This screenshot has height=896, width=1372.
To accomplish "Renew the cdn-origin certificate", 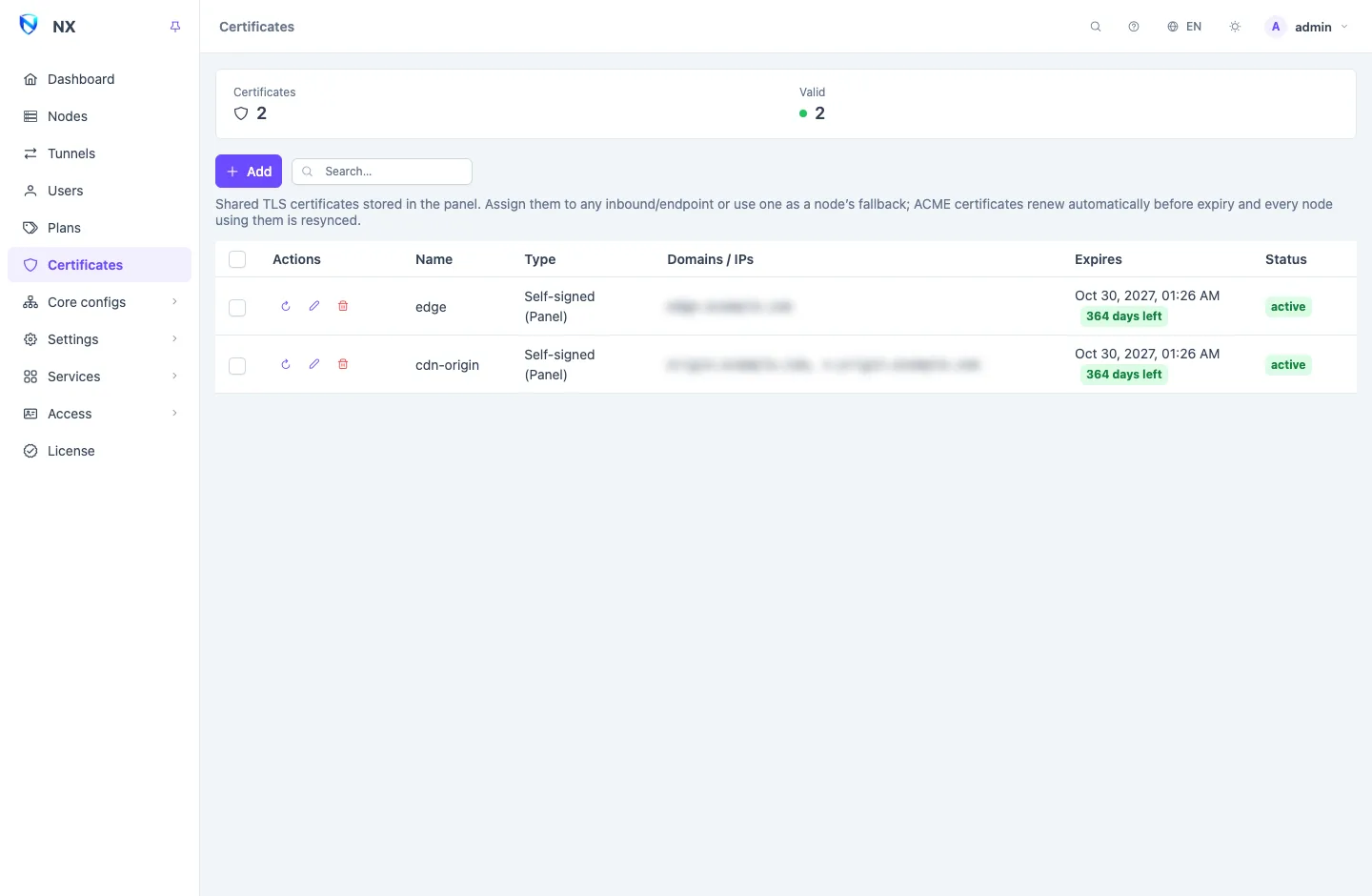I will (286, 364).
